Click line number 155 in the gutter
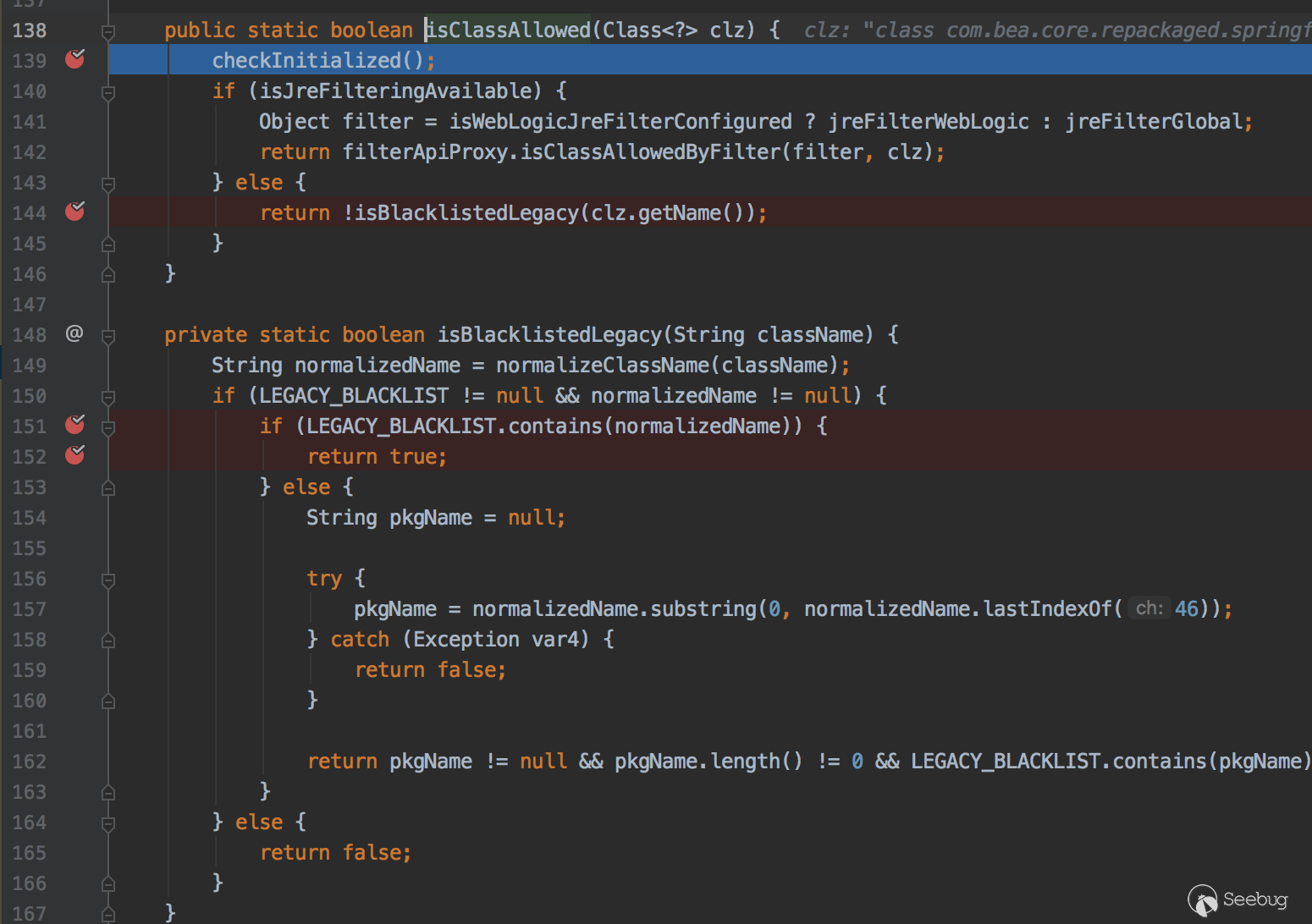 point(30,547)
